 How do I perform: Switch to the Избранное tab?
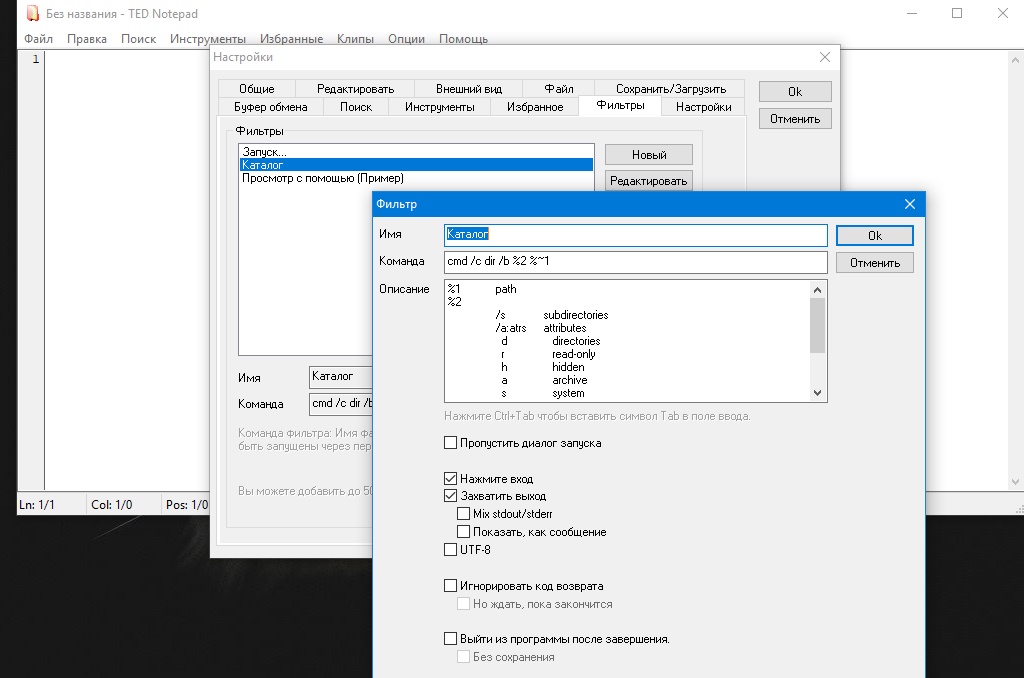pos(535,107)
